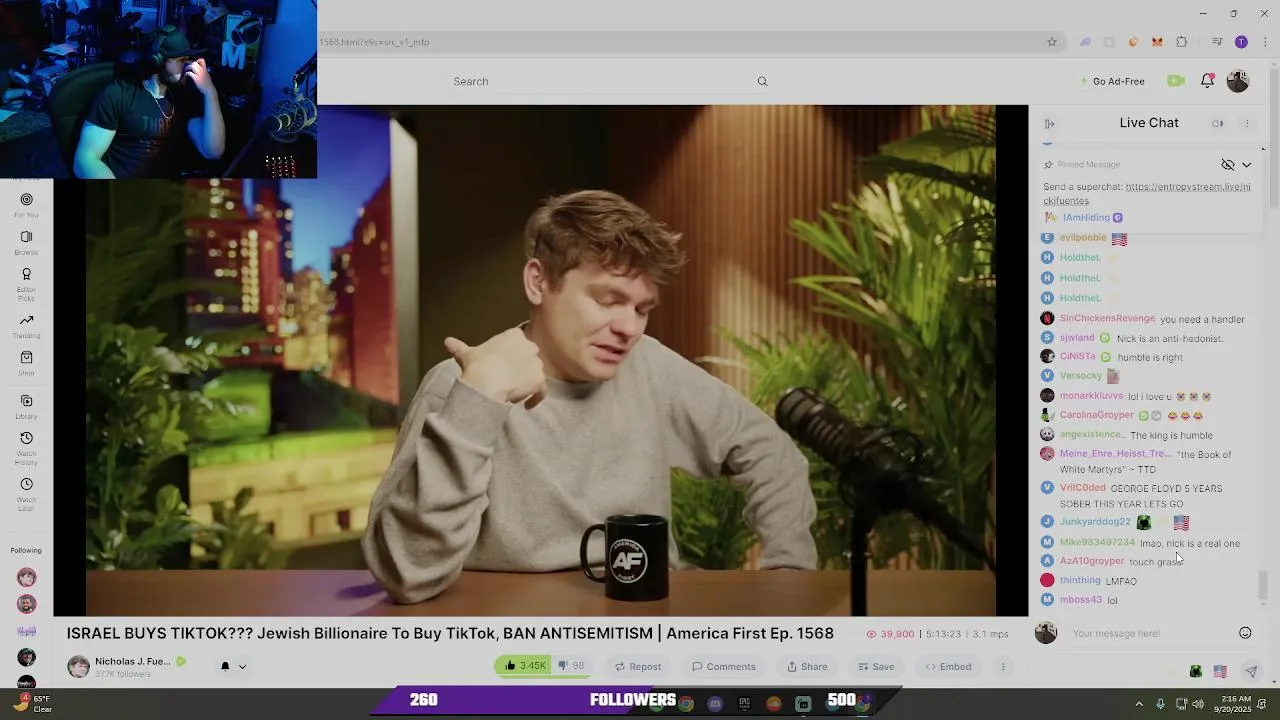Open the browser three-dot menu
The height and width of the screenshot is (720, 1280).
(x=1264, y=42)
